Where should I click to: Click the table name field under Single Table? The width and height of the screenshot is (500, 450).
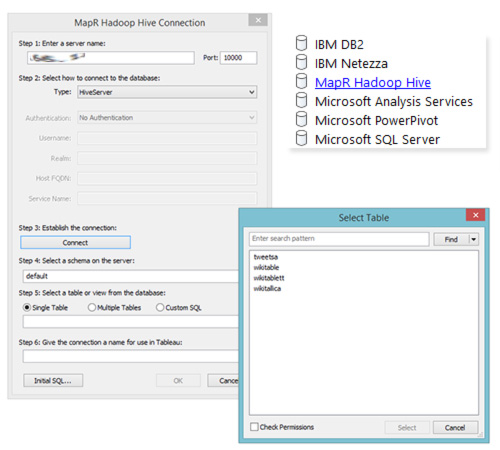(x=131, y=322)
